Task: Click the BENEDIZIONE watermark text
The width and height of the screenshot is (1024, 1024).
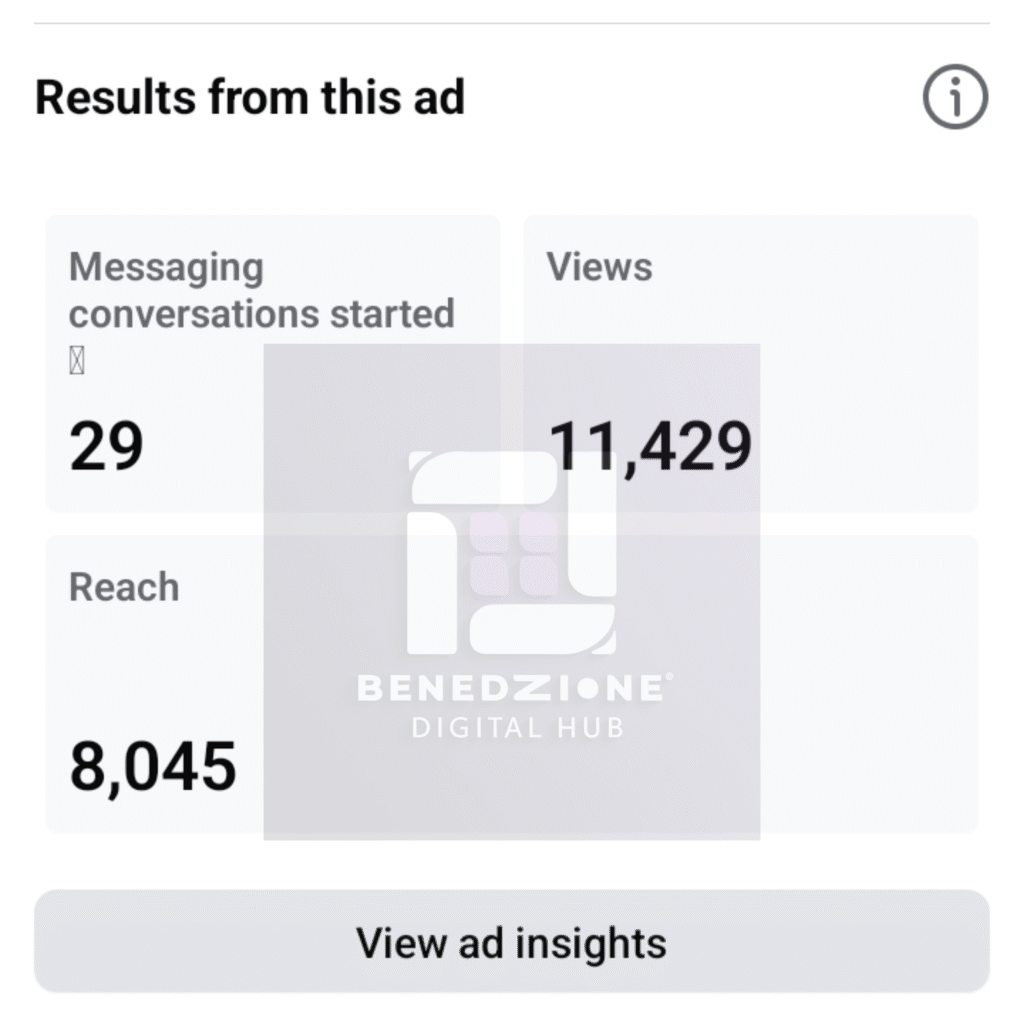Action: point(510,689)
